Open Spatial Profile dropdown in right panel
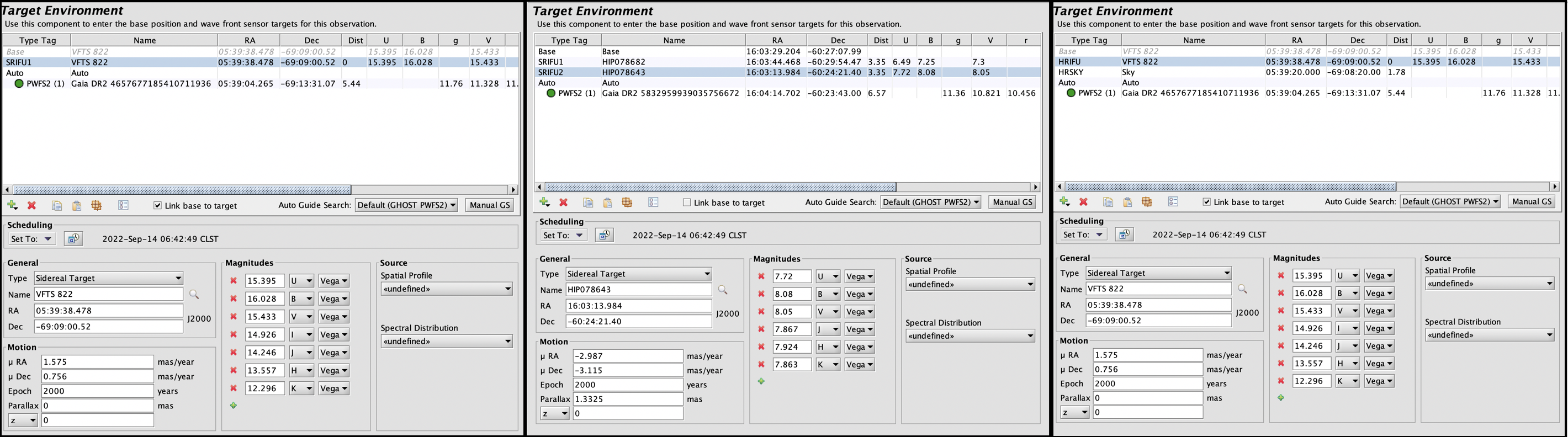Screen dimensions: 1568x437 1490,284
